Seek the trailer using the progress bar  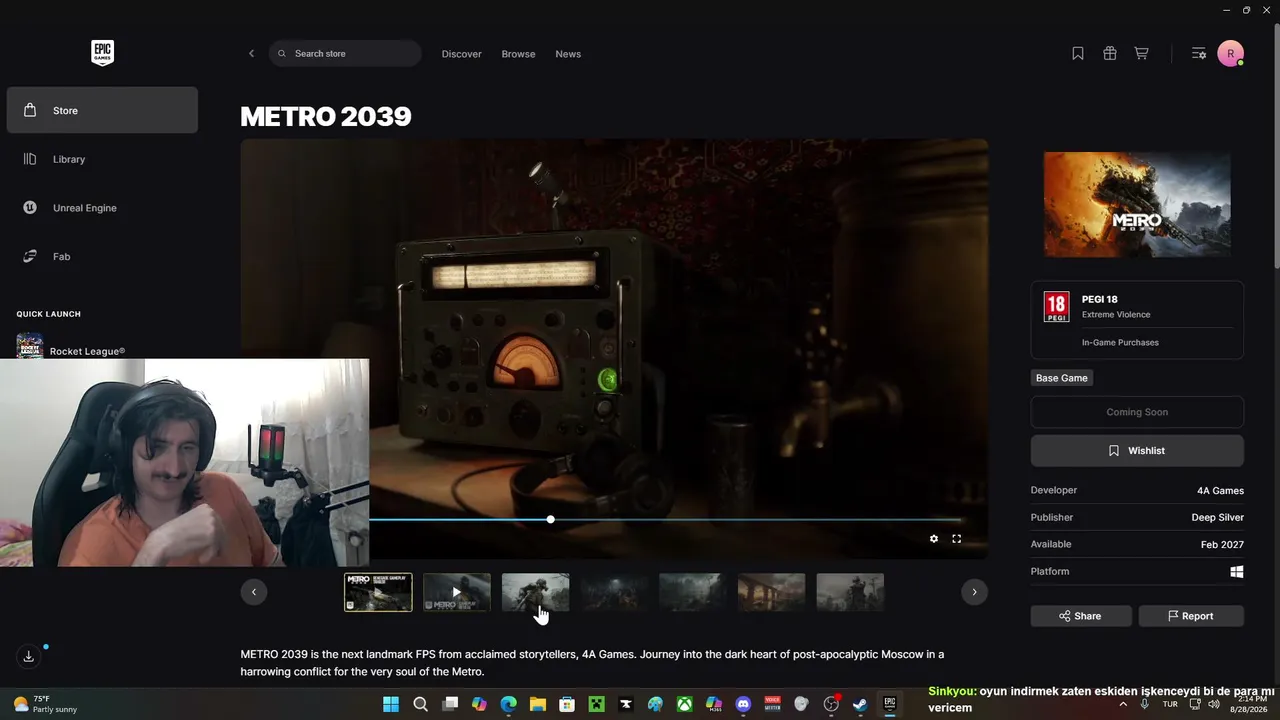(664, 520)
